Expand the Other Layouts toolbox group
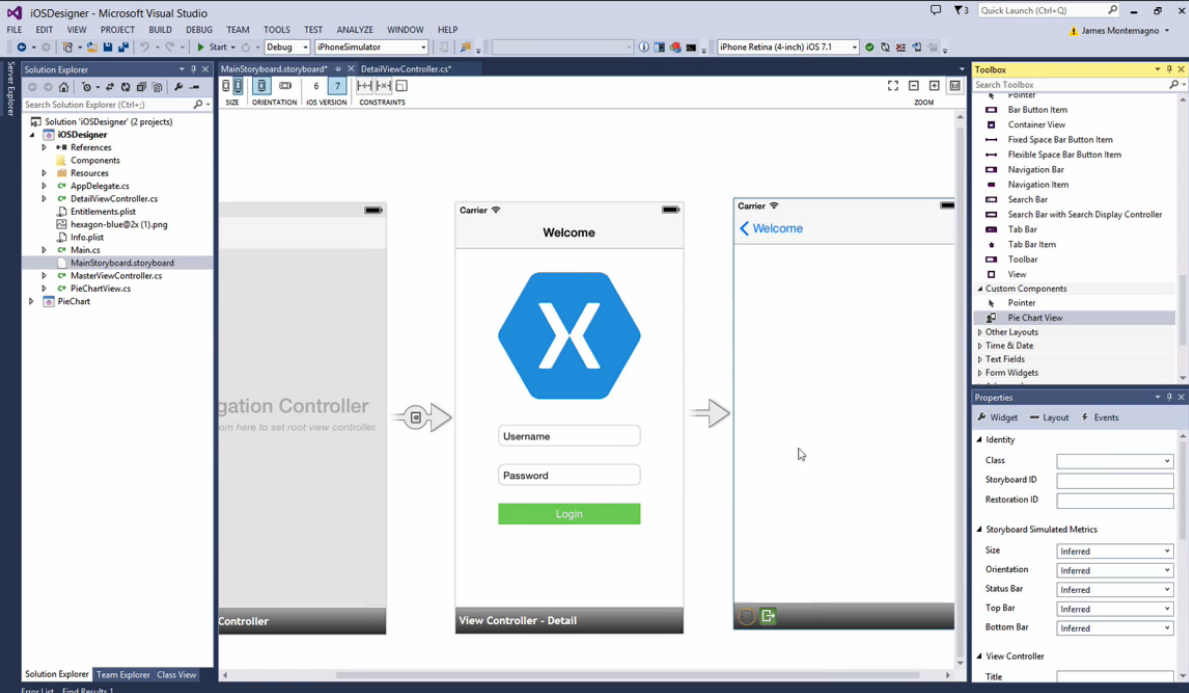This screenshot has height=693, width=1189. [x=980, y=332]
